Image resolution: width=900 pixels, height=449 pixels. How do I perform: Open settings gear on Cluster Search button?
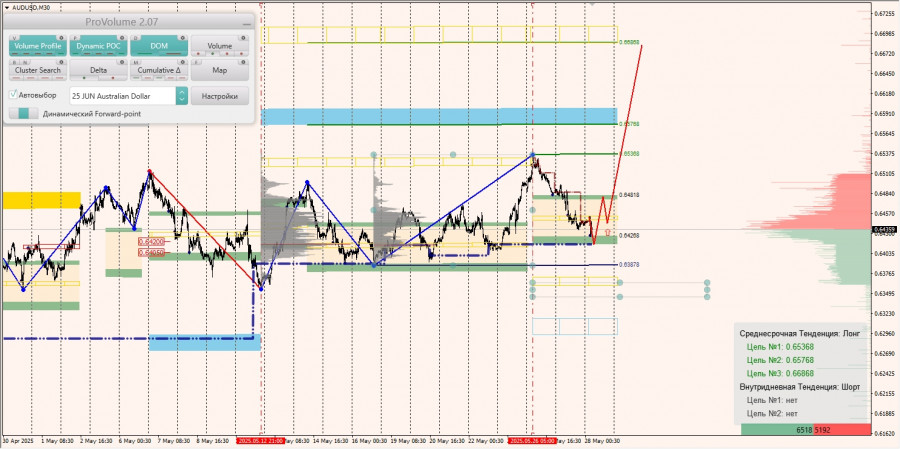point(62,61)
